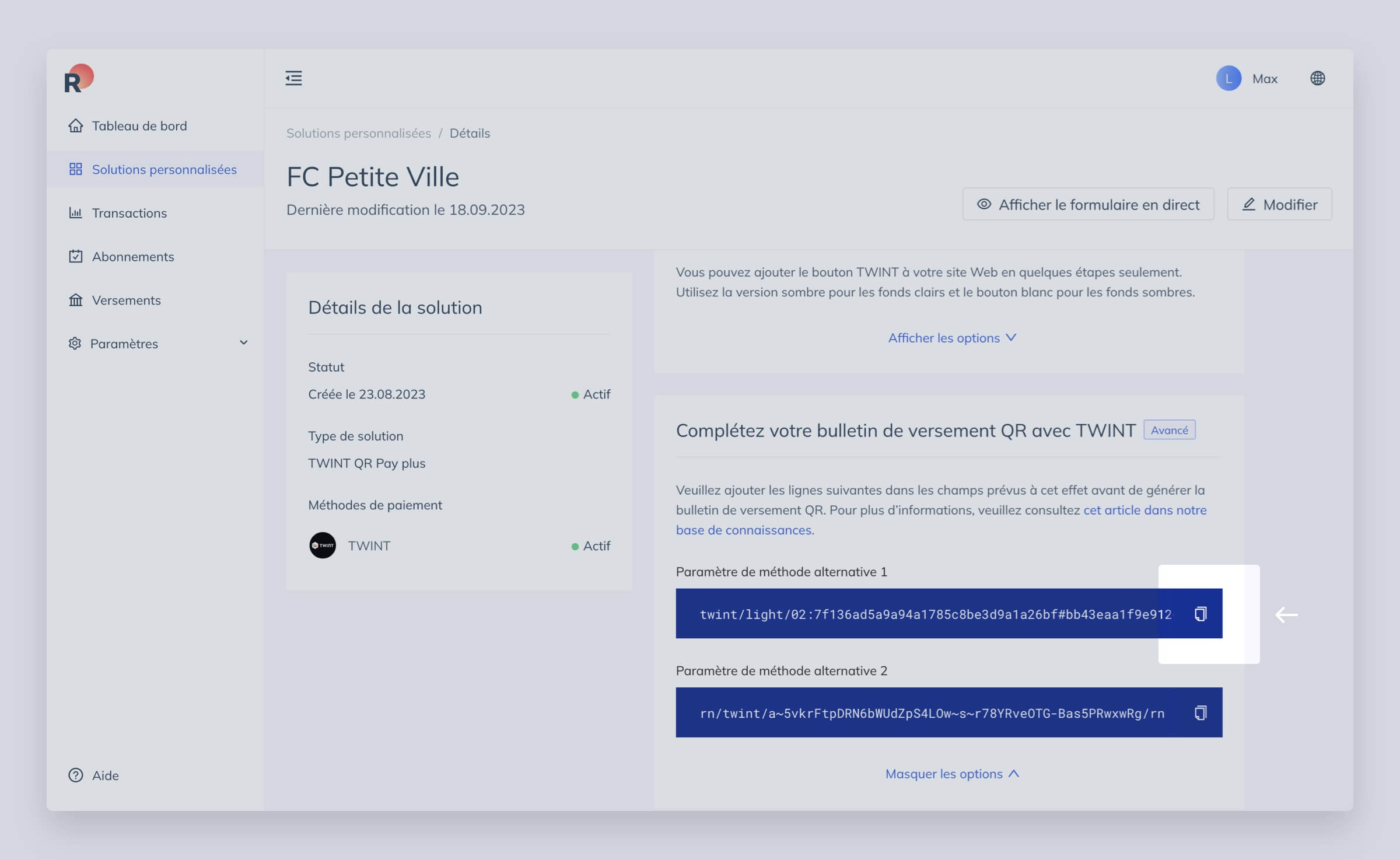Click the user avatar labeled L
Screen dimensions: 1400x860
[1228, 78]
